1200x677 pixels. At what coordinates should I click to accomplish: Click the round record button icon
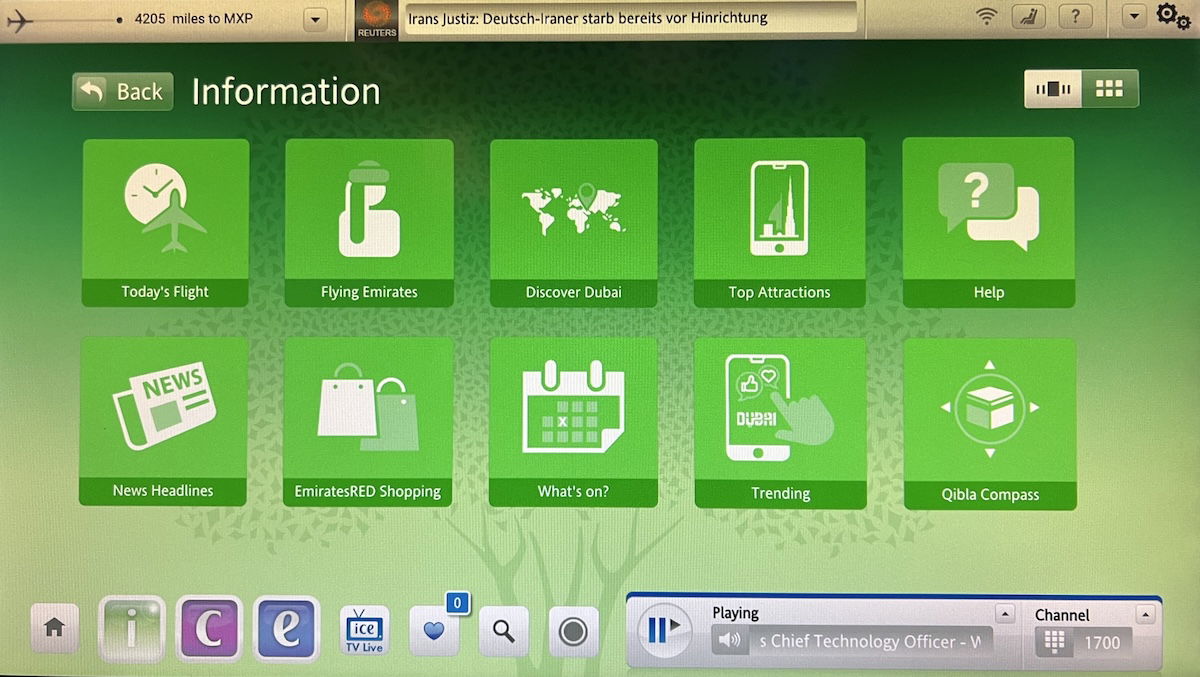tap(573, 632)
